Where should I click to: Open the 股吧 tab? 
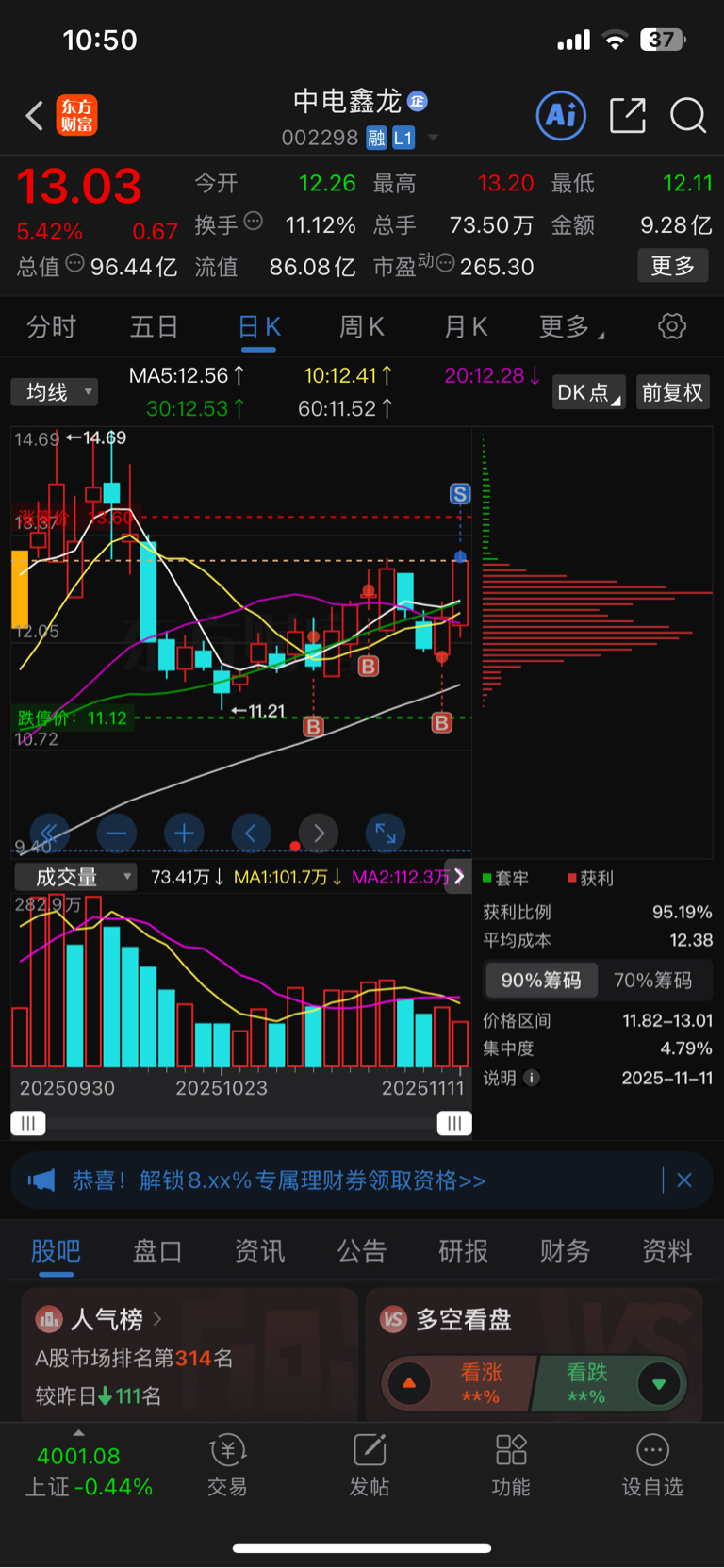tap(56, 1250)
